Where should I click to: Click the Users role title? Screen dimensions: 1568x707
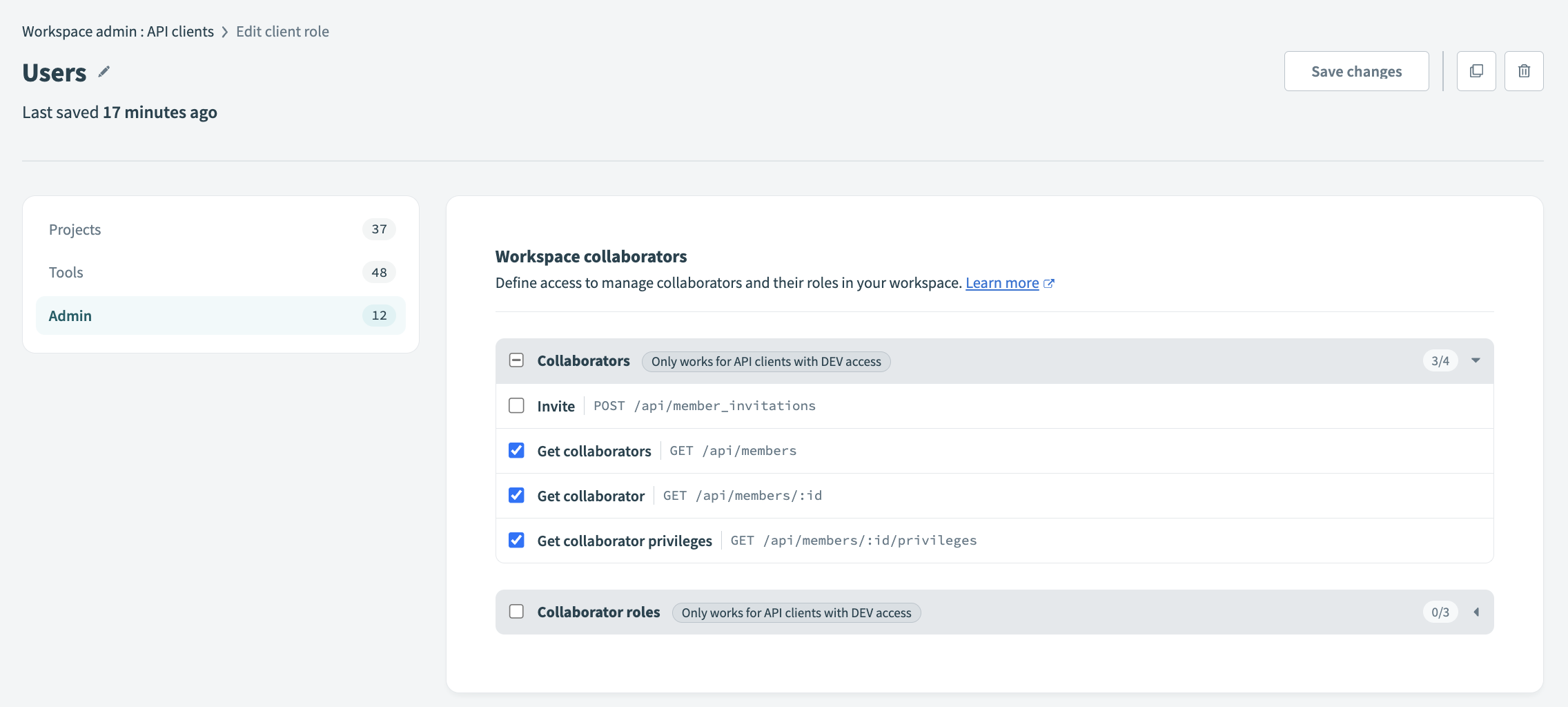tap(55, 72)
